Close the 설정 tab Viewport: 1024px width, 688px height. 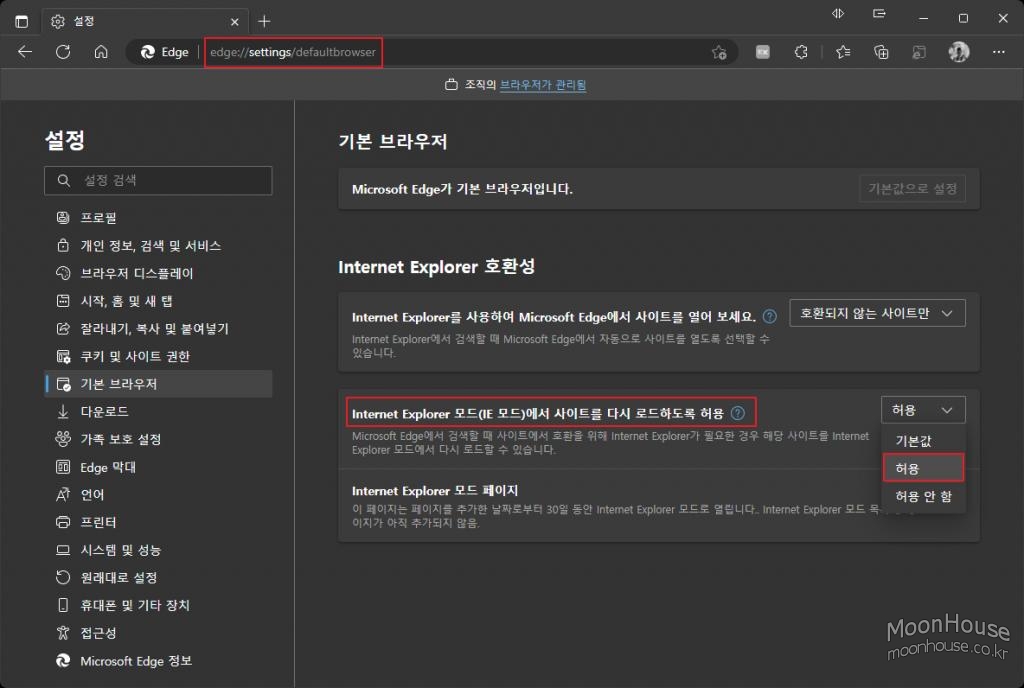click(x=234, y=22)
